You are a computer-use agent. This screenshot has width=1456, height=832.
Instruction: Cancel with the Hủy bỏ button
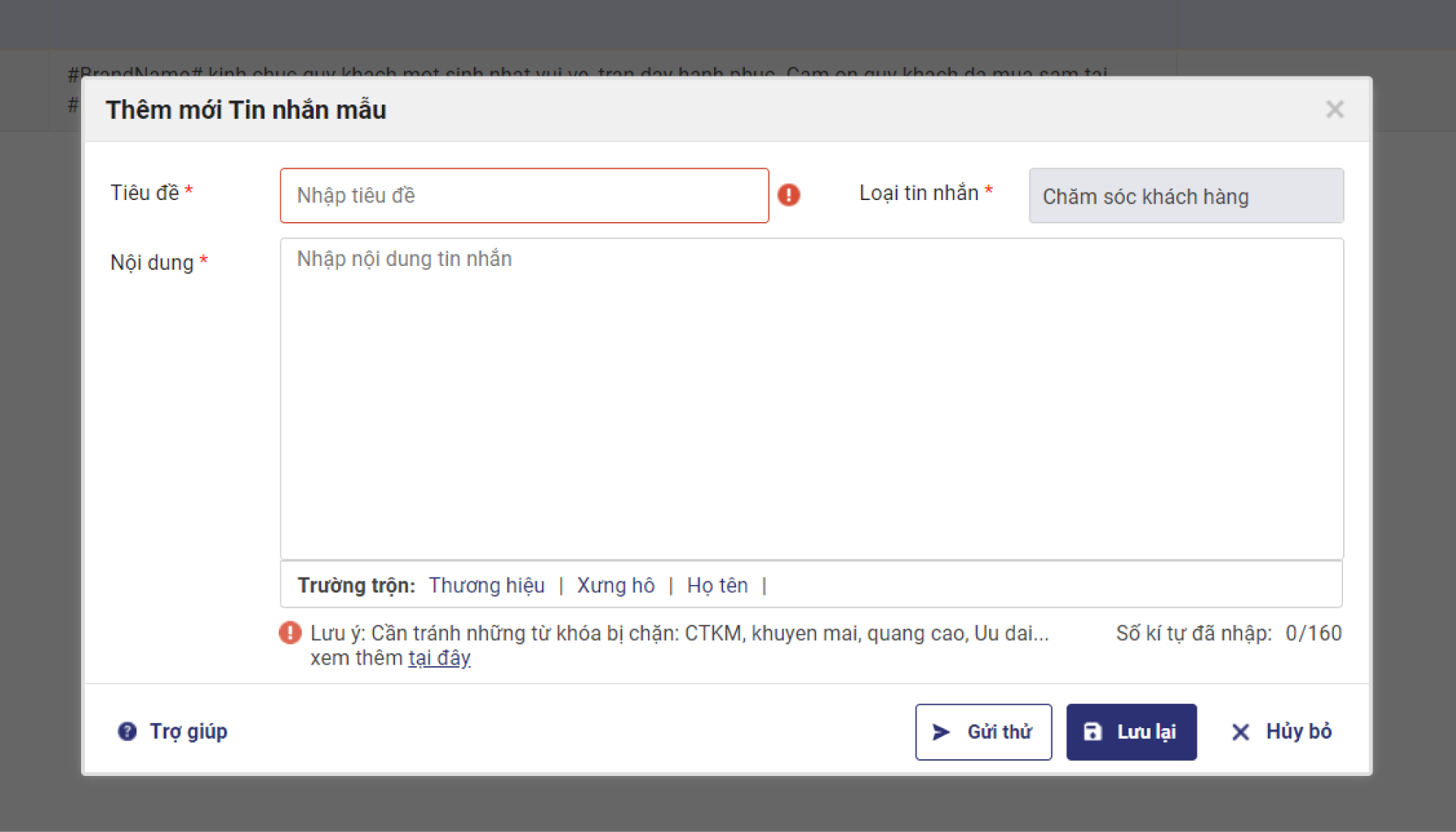(1298, 732)
